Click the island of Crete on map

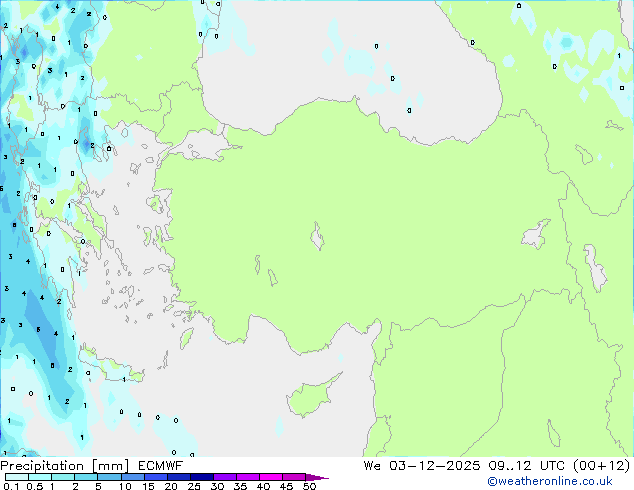click(111, 367)
